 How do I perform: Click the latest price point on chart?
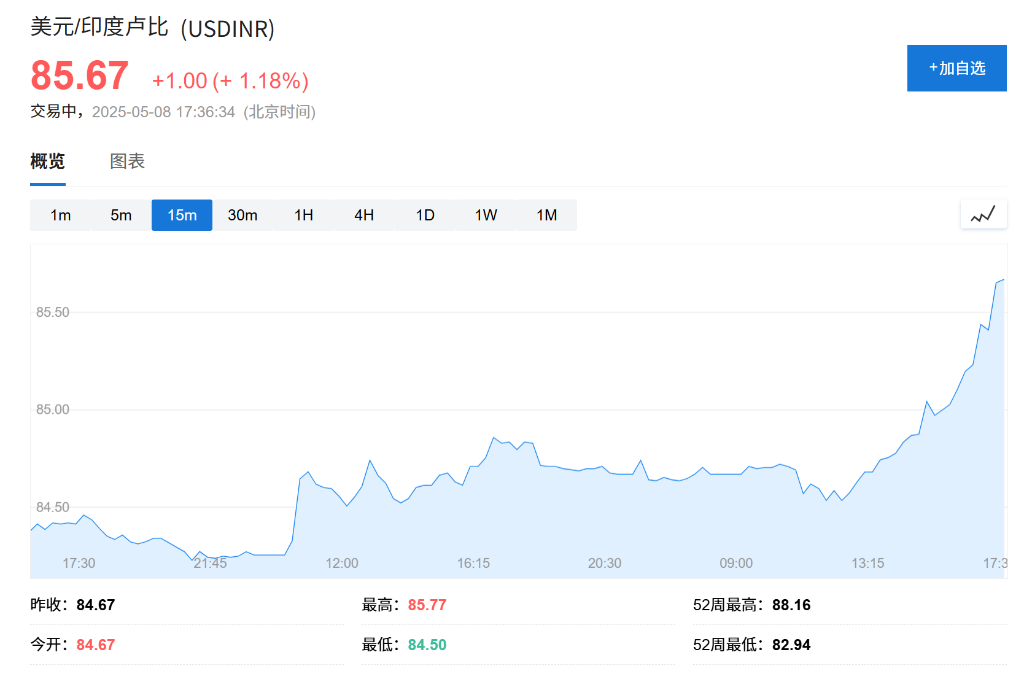pos(1002,280)
